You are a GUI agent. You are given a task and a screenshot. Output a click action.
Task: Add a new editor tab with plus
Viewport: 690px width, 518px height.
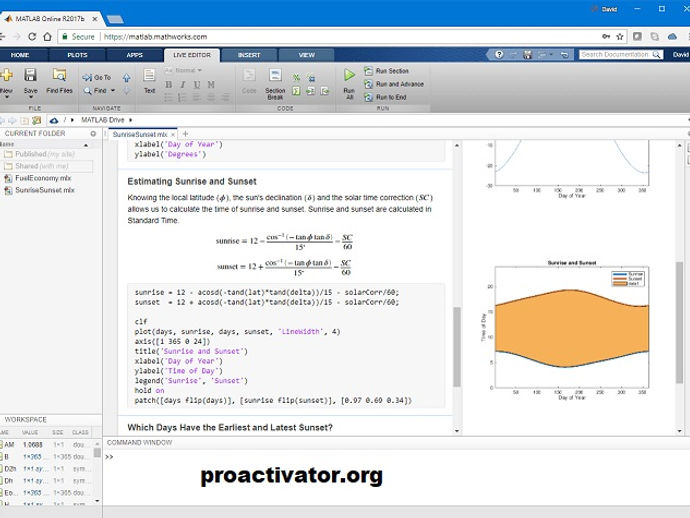pos(185,133)
